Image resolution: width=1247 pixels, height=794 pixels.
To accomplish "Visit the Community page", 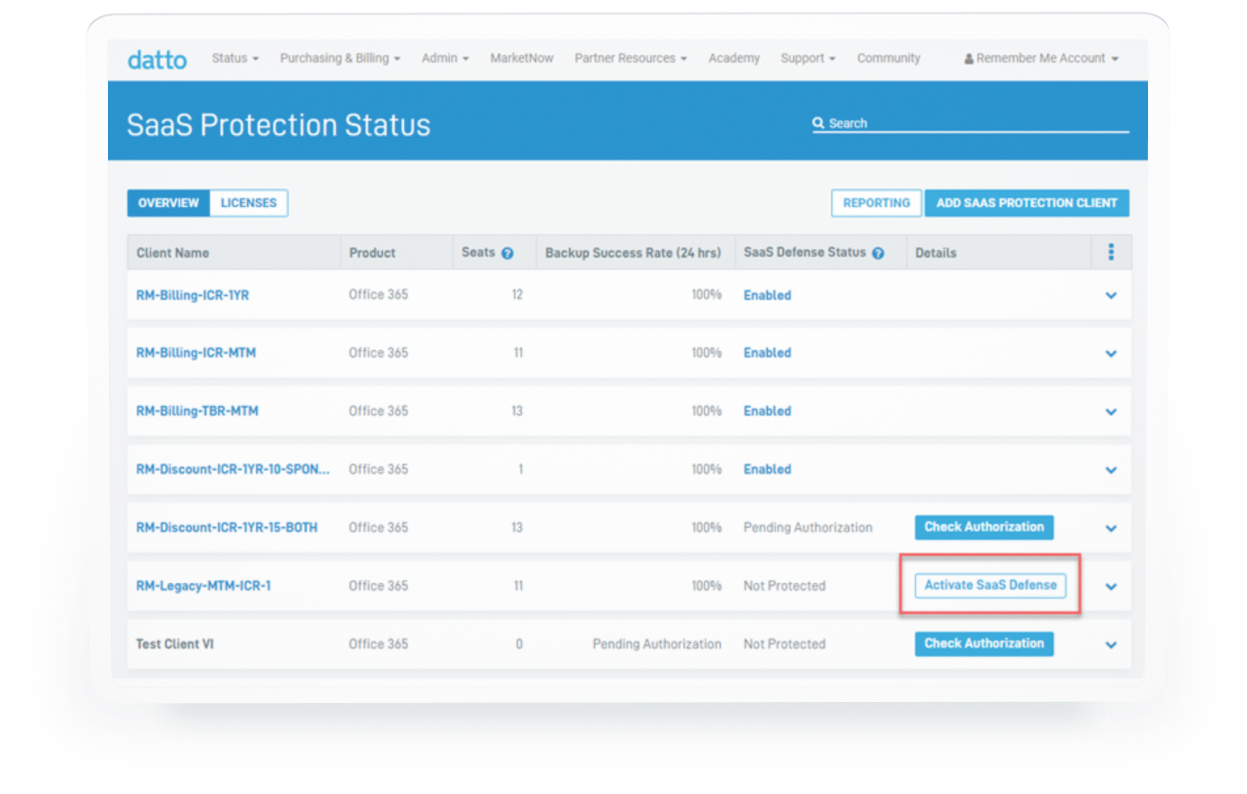I will point(888,58).
